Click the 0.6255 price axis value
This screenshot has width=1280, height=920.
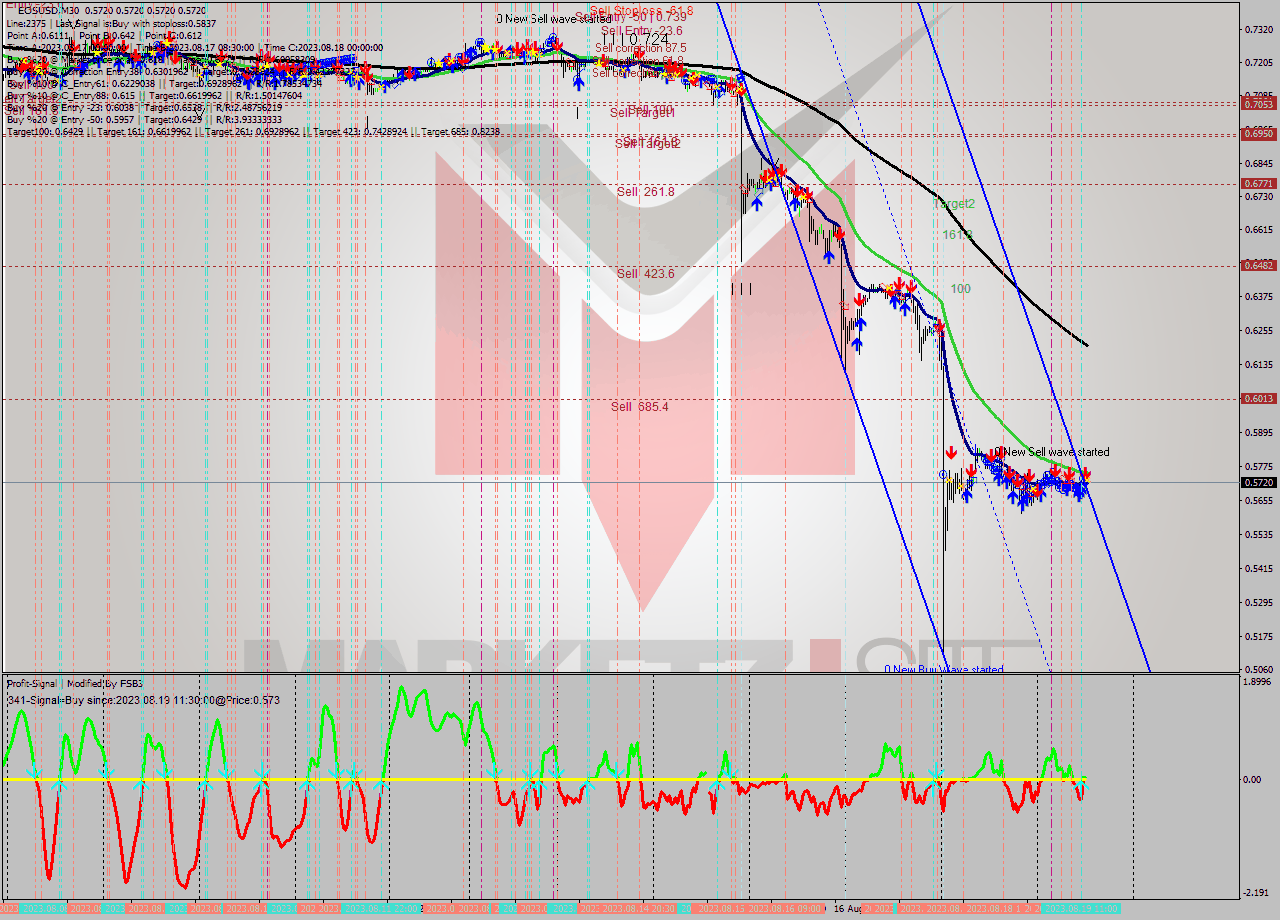point(1258,330)
